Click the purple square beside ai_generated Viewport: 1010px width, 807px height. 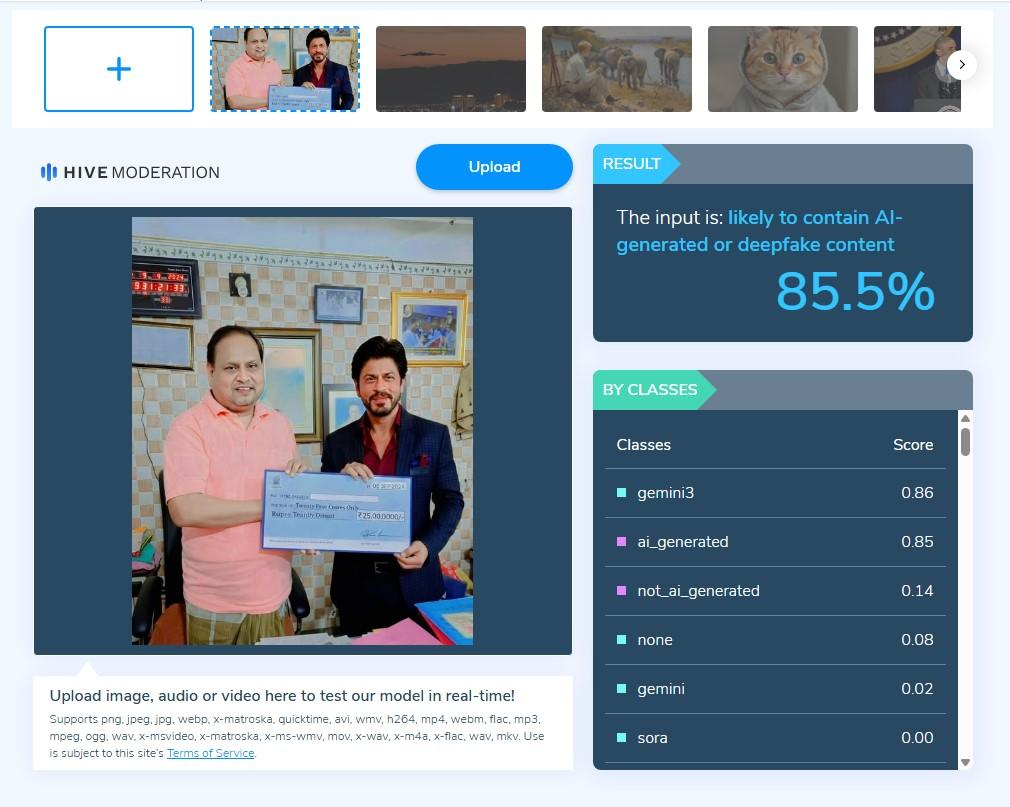(622, 542)
